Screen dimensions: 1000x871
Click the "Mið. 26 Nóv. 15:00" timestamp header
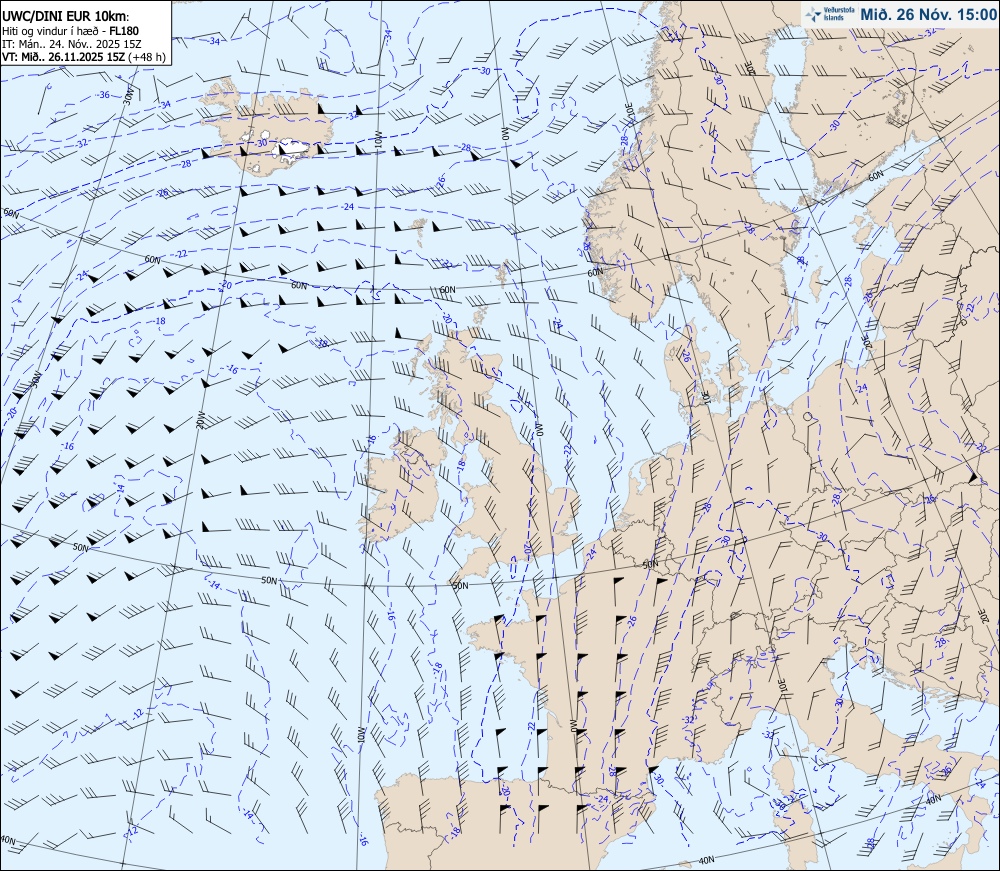click(927, 14)
